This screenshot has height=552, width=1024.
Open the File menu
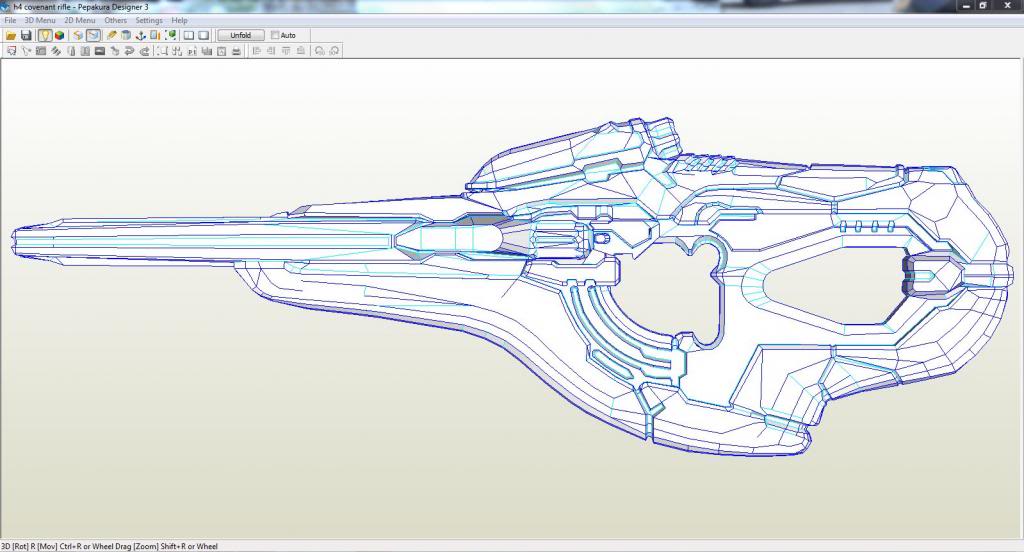(10, 20)
